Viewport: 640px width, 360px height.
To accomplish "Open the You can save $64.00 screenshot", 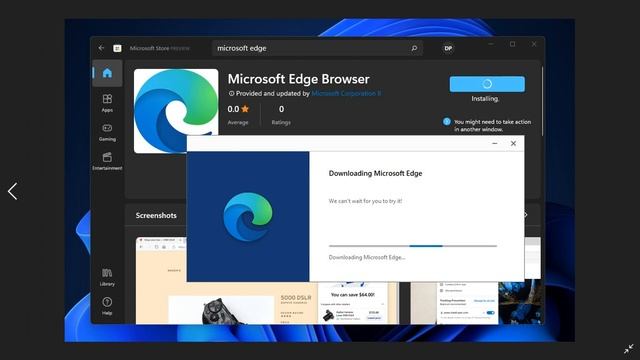I will click(352, 303).
